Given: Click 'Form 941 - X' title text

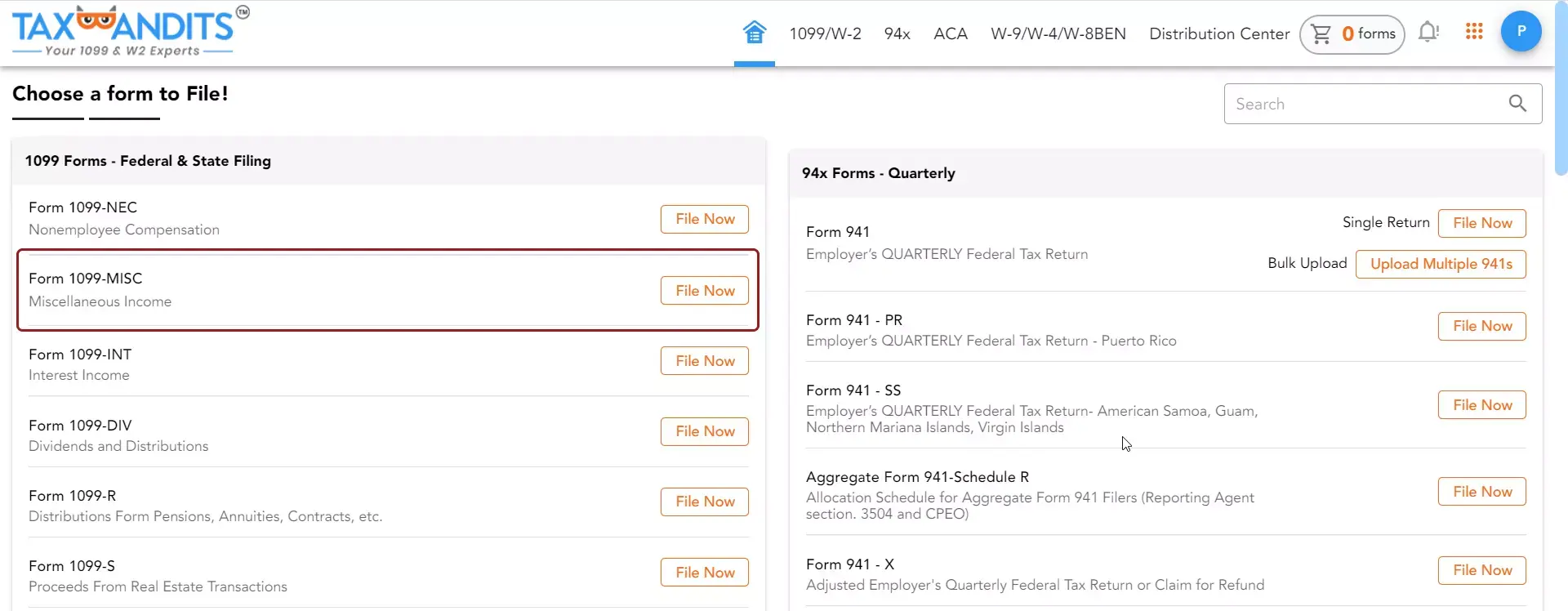Looking at the screenshot, I should click(x=850, y=564).
